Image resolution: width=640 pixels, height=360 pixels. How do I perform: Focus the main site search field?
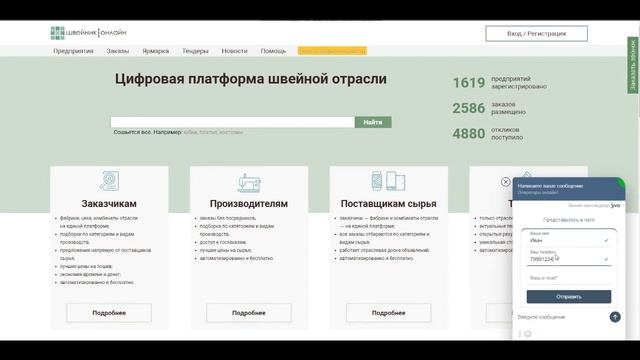pos(232,122)
